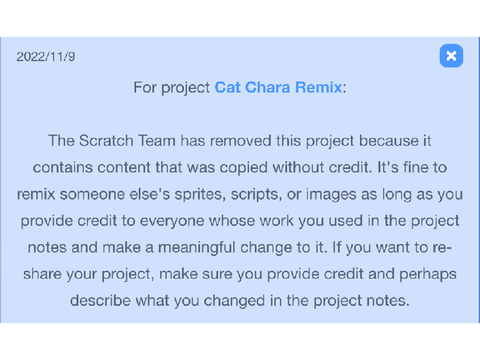Viewport: 480px width, 360px height.
Task: Click the line 'notes and make a meaningful change'
Action: click(240, 248)
